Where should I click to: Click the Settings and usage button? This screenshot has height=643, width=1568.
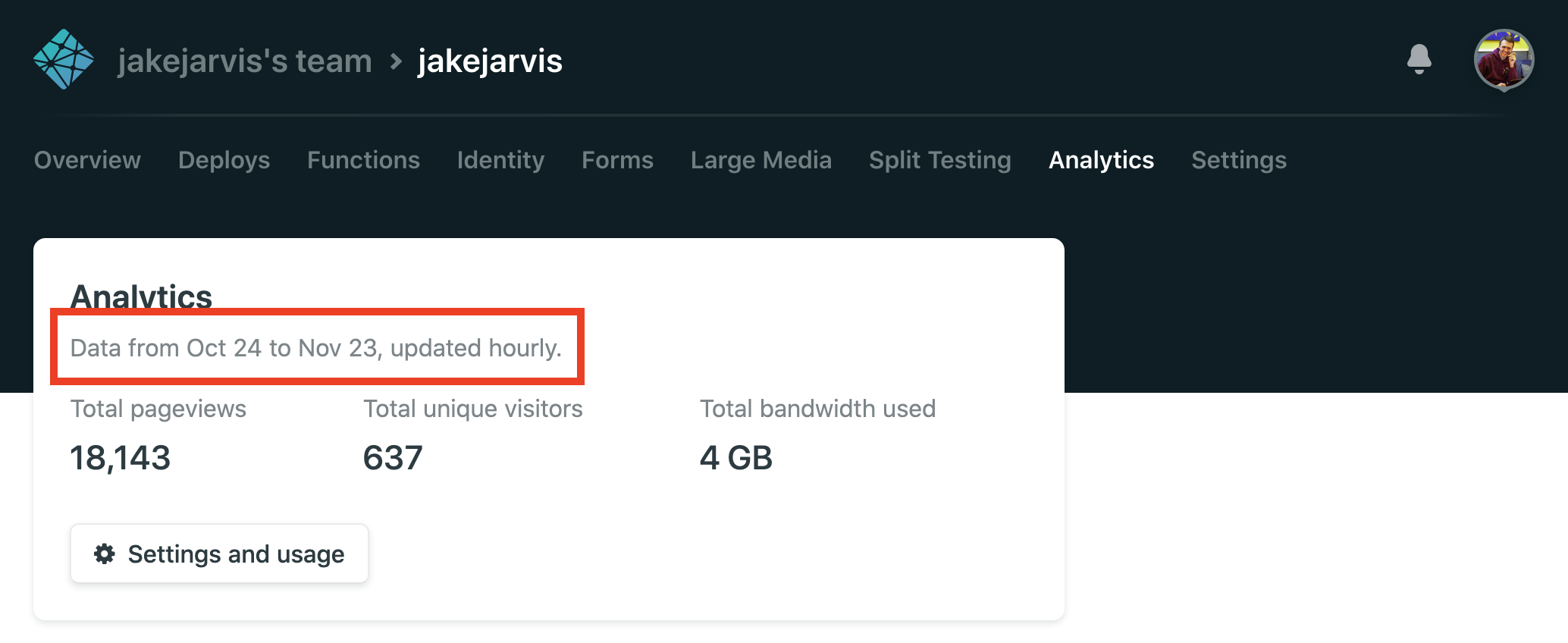click(x=218, y=554)
